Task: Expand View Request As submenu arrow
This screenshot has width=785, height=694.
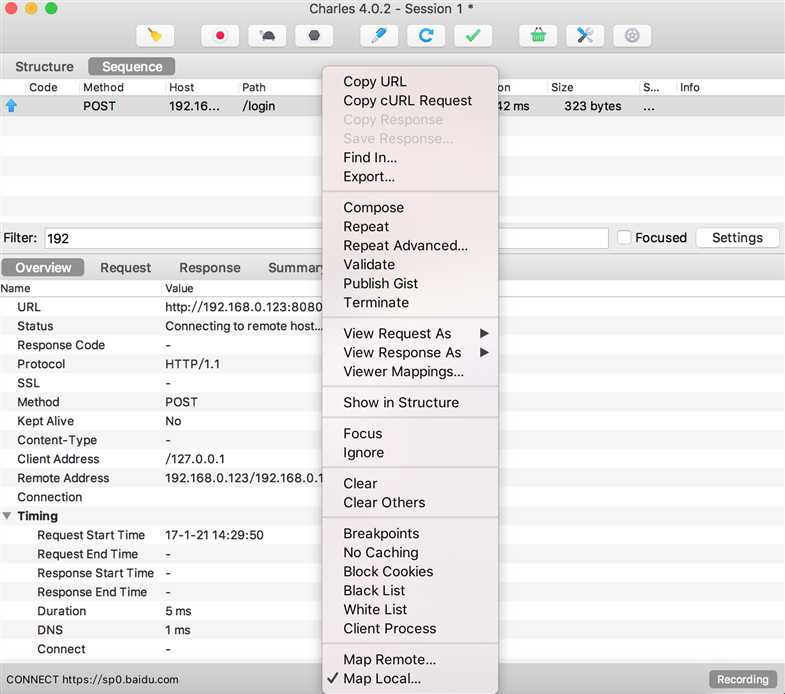Action: point(484,333)
